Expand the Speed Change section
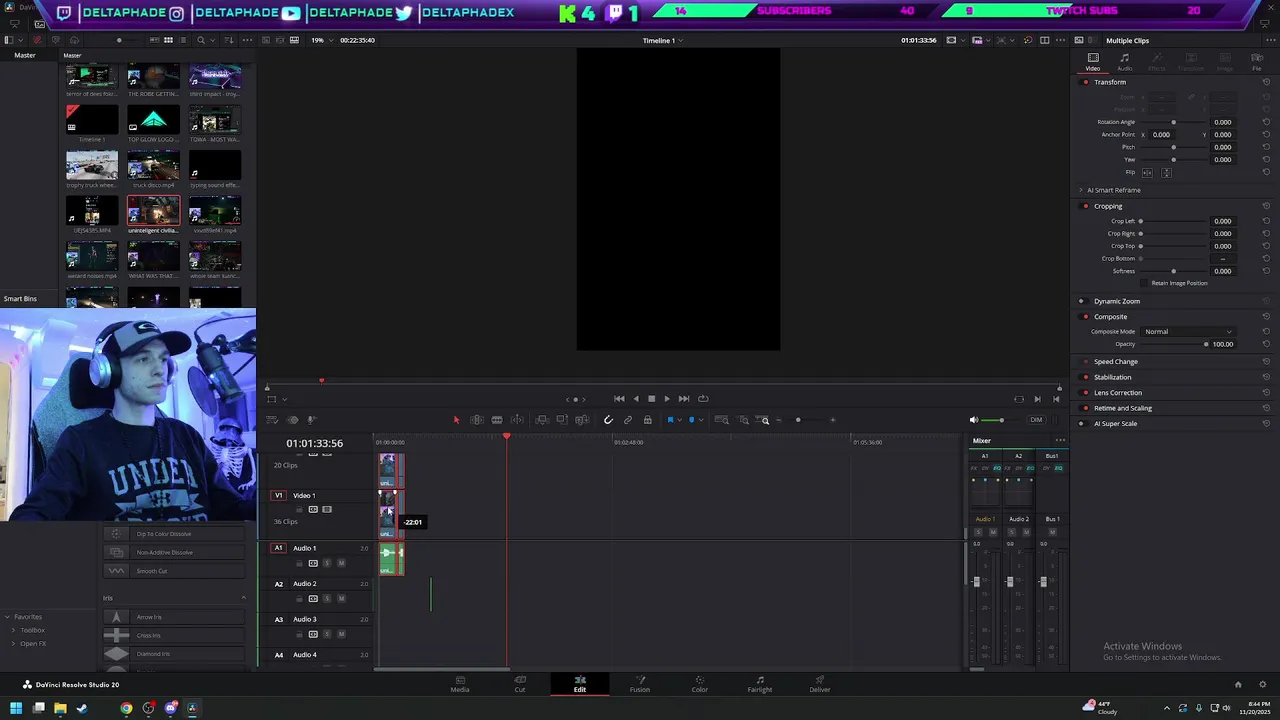 coord(1115,362)
